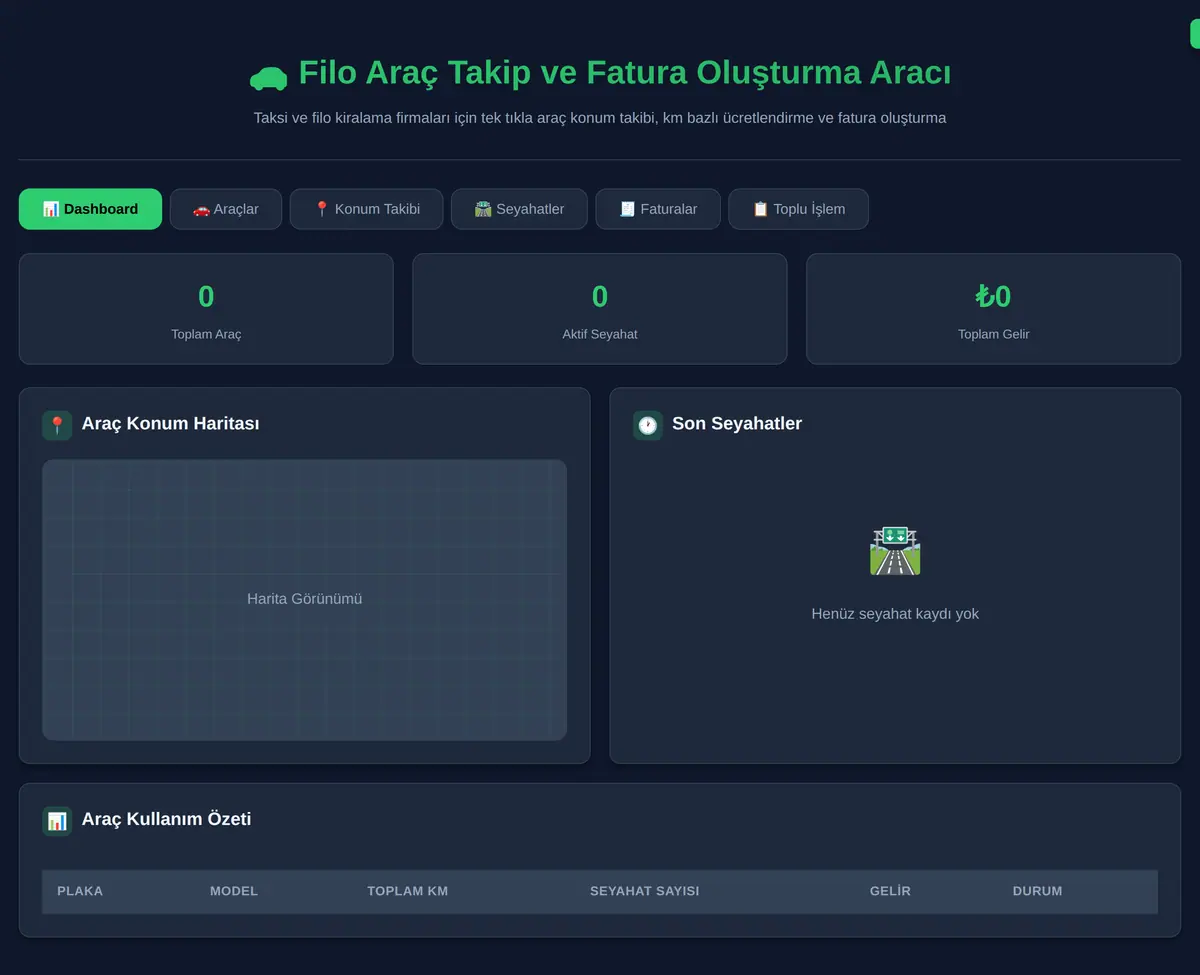Click the clock icon beside Son Seyahatler
This screenshot has height=975, width=1200.
[x=648, y=425]
